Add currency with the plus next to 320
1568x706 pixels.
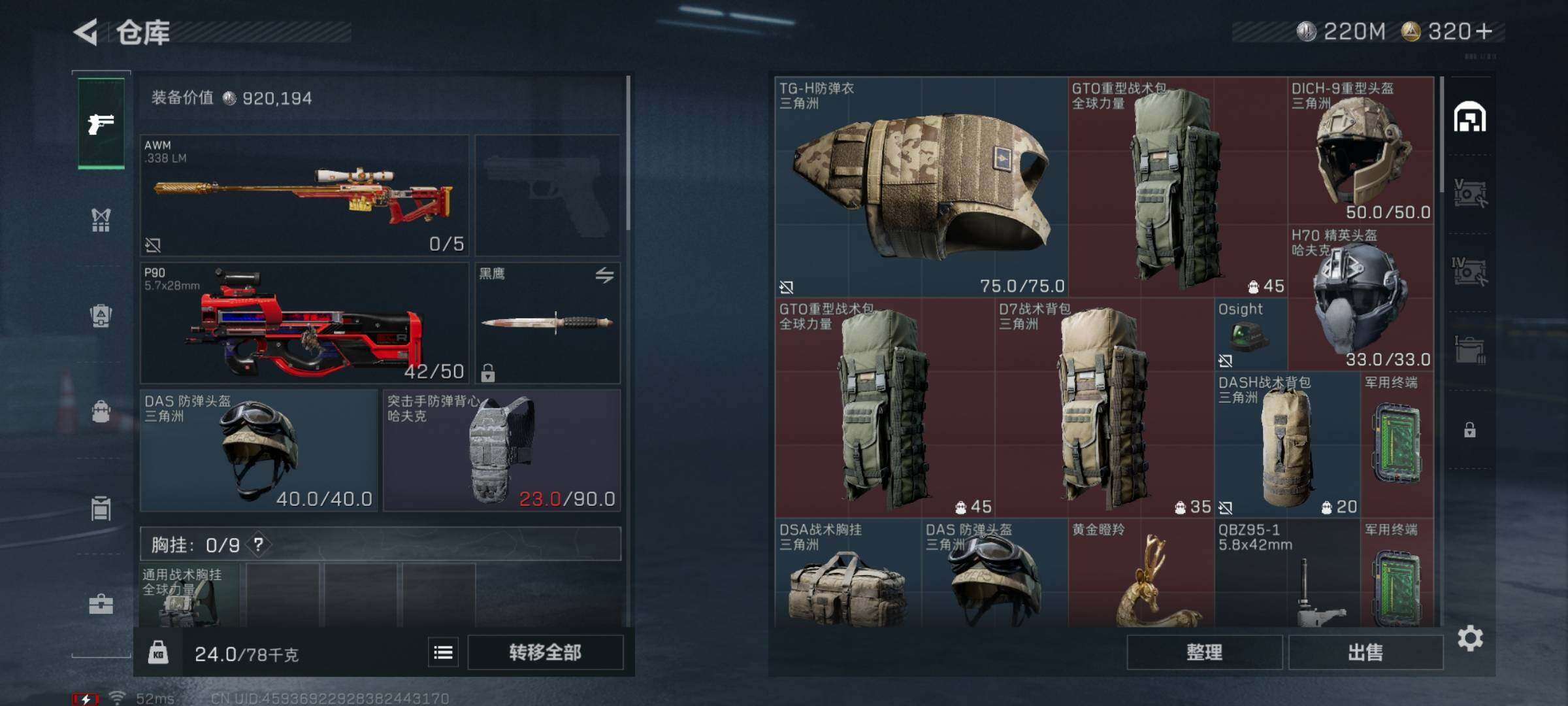click(1484, 31)
